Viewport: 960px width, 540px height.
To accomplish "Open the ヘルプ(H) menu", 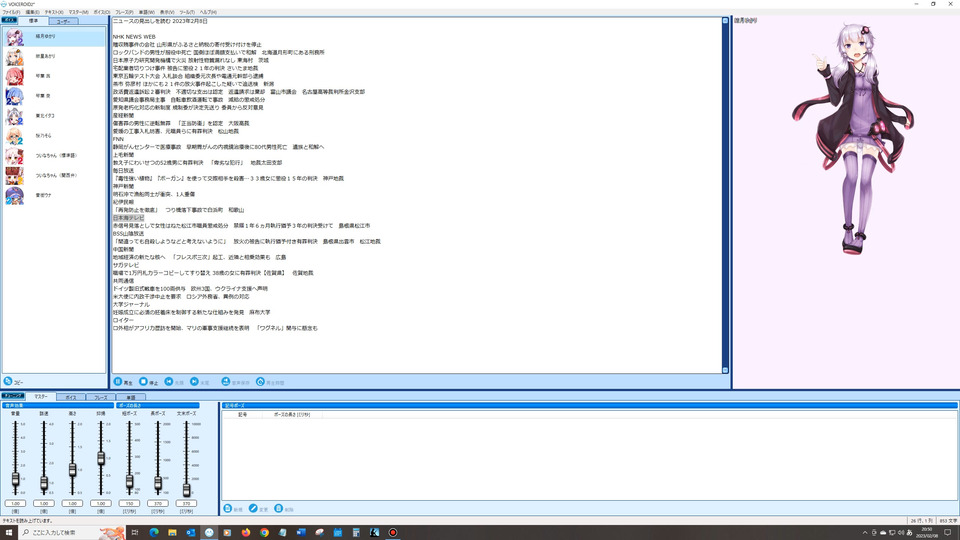I will [208, 12].
